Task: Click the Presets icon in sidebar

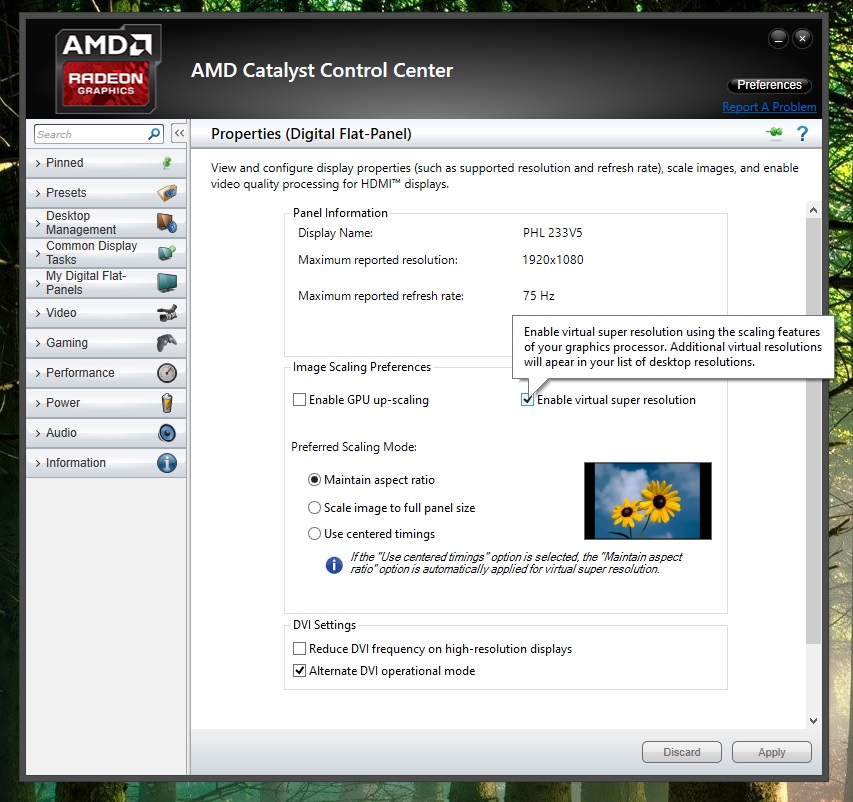Action: click(x=167, y=193)
